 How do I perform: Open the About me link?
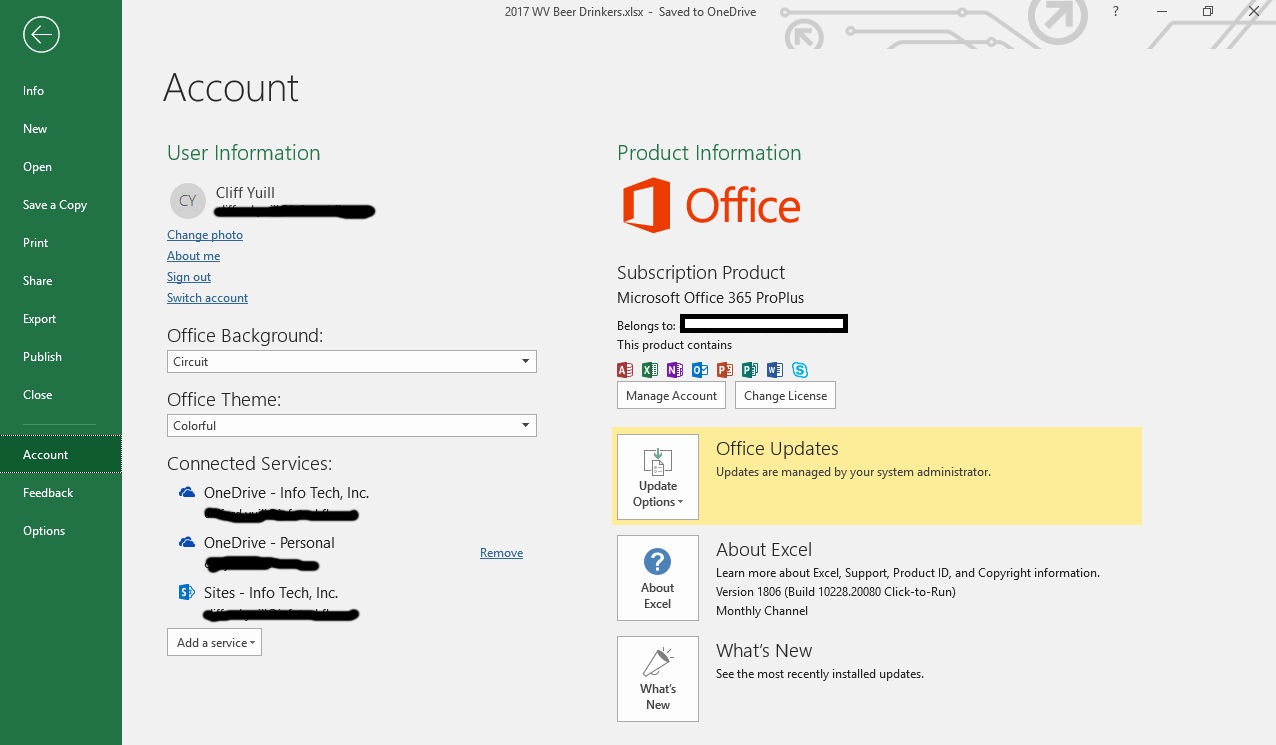click(x=193, y=256)
